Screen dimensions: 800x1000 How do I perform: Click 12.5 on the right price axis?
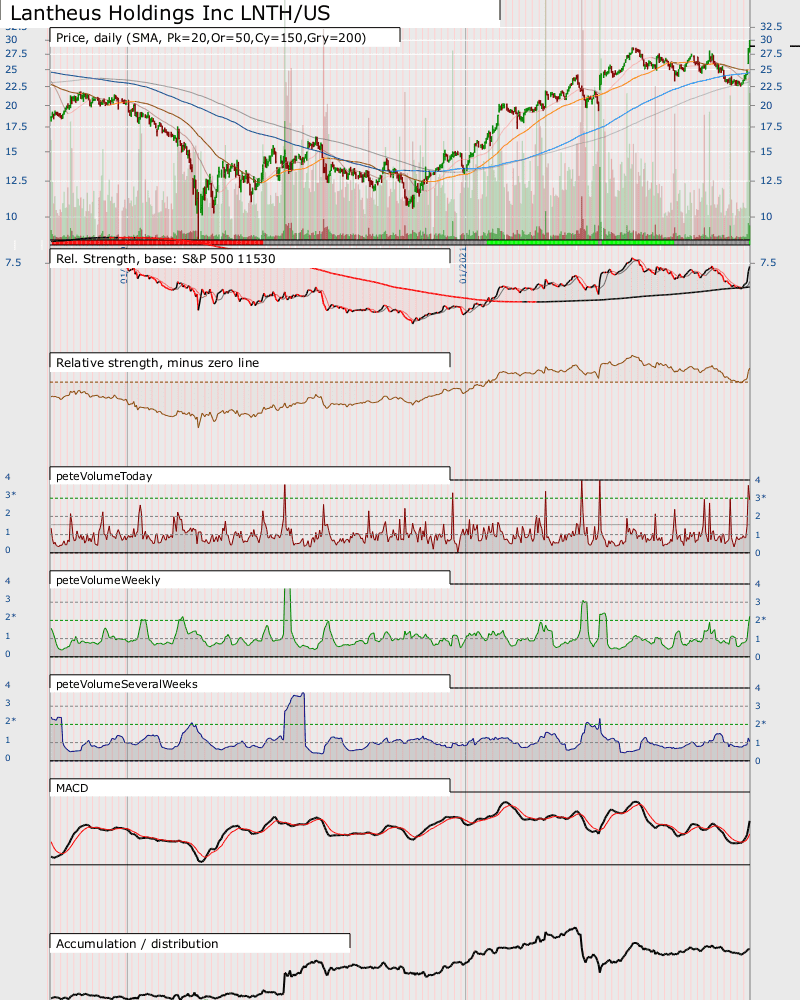771,180
